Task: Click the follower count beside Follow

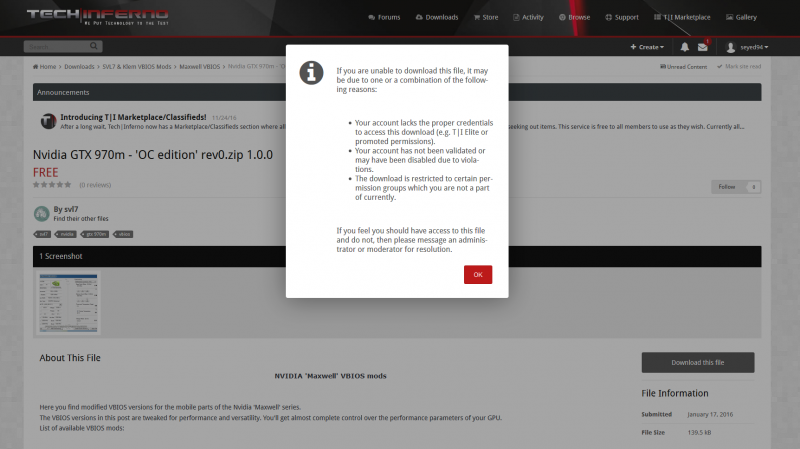Action: point(754,187)
